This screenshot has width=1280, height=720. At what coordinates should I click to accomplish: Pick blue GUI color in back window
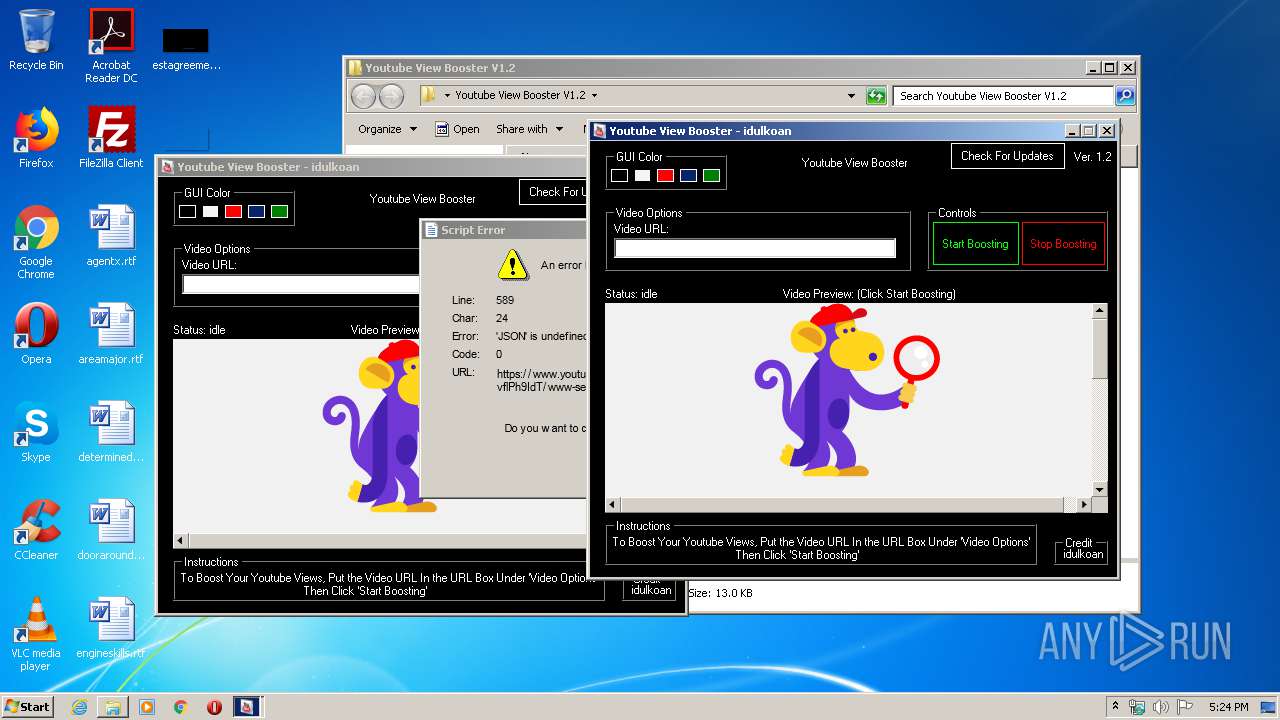pos(256,212)
